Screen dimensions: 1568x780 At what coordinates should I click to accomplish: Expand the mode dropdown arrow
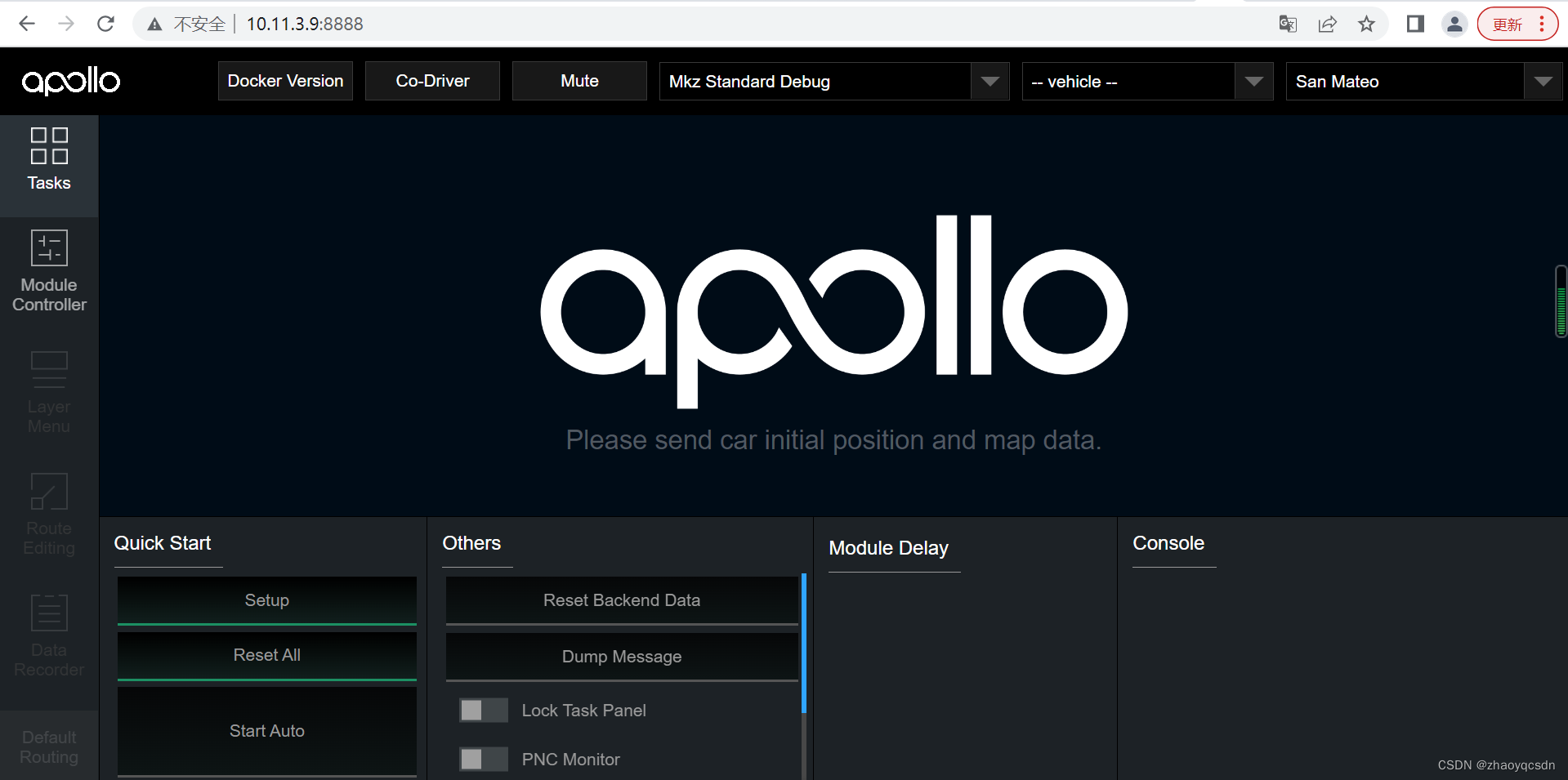(990, 81)
